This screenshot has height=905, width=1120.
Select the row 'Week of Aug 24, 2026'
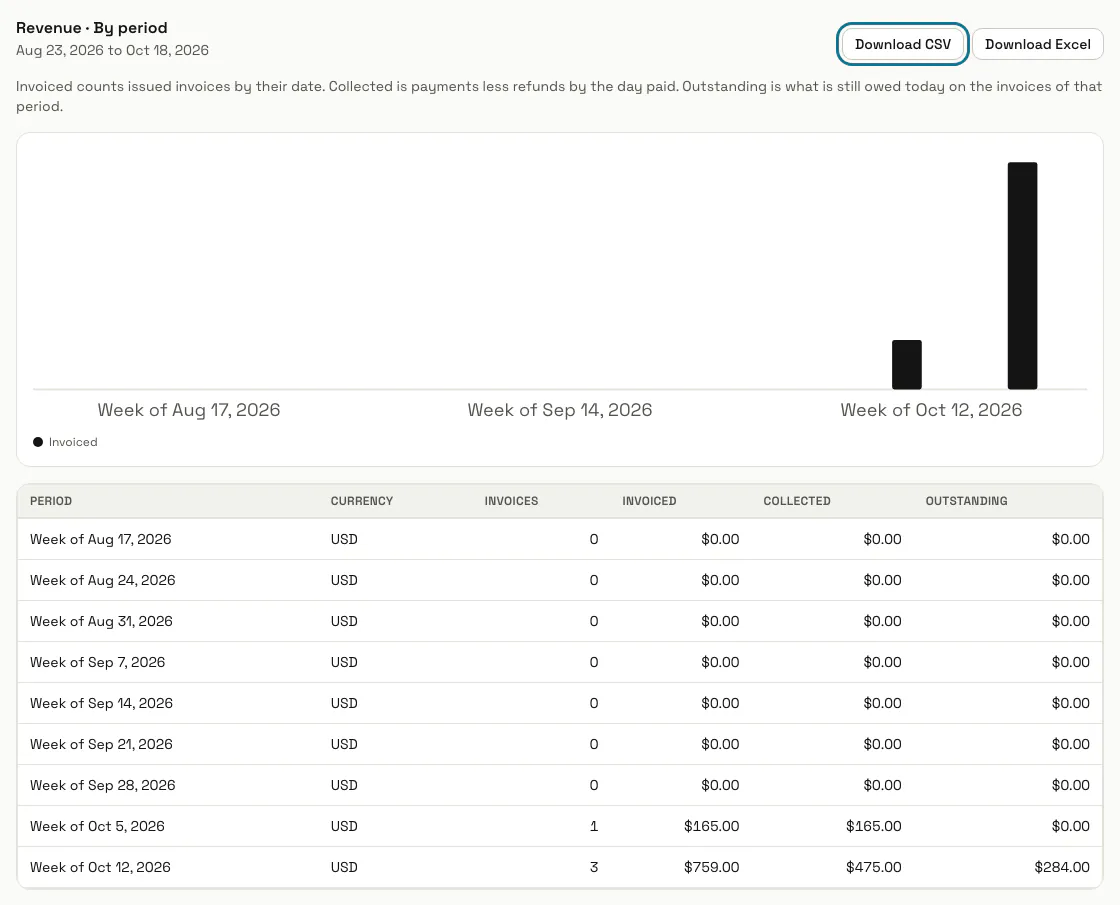(x=560, y=580)
